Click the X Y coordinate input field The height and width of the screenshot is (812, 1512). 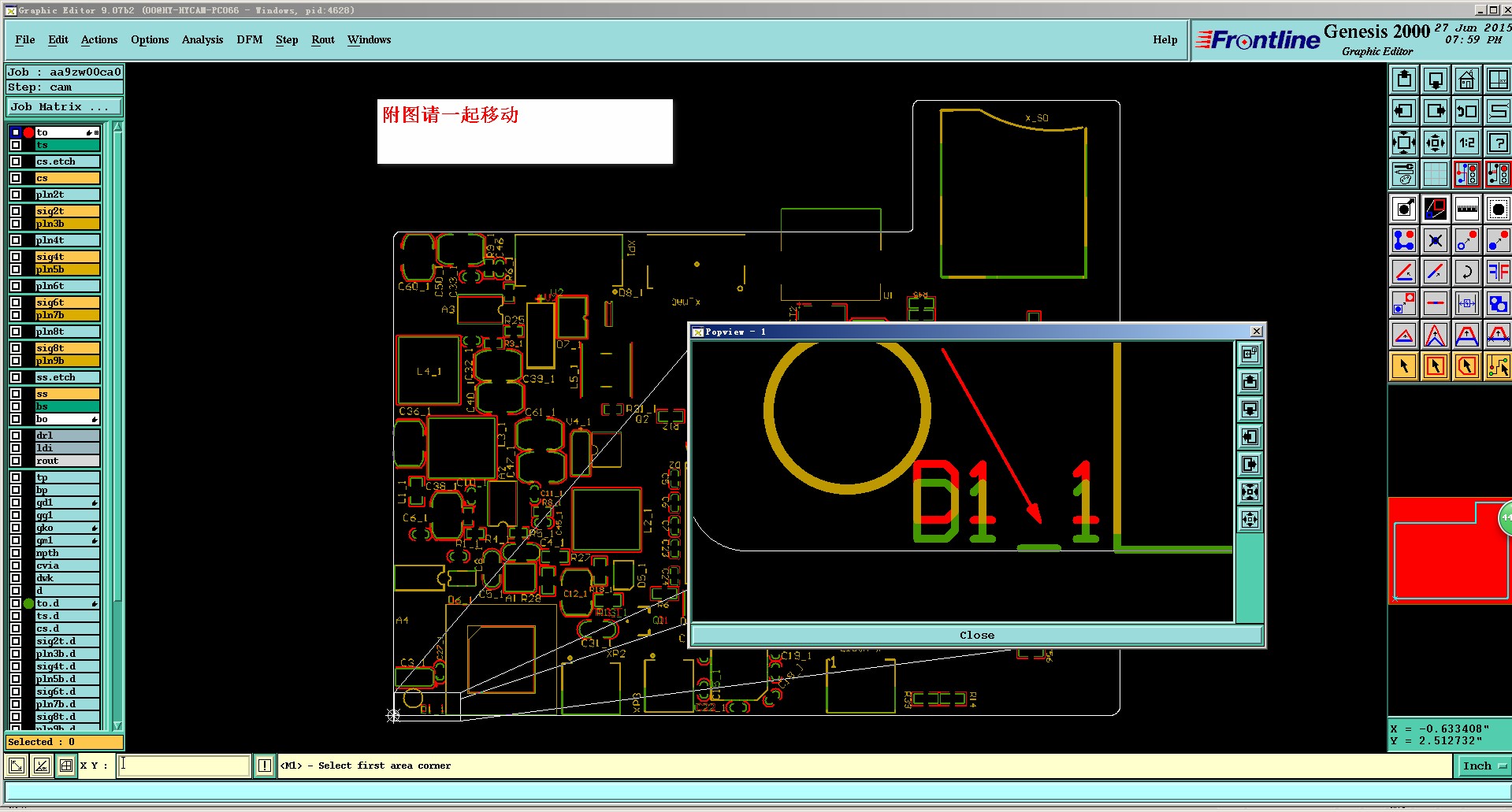(184, 766)
